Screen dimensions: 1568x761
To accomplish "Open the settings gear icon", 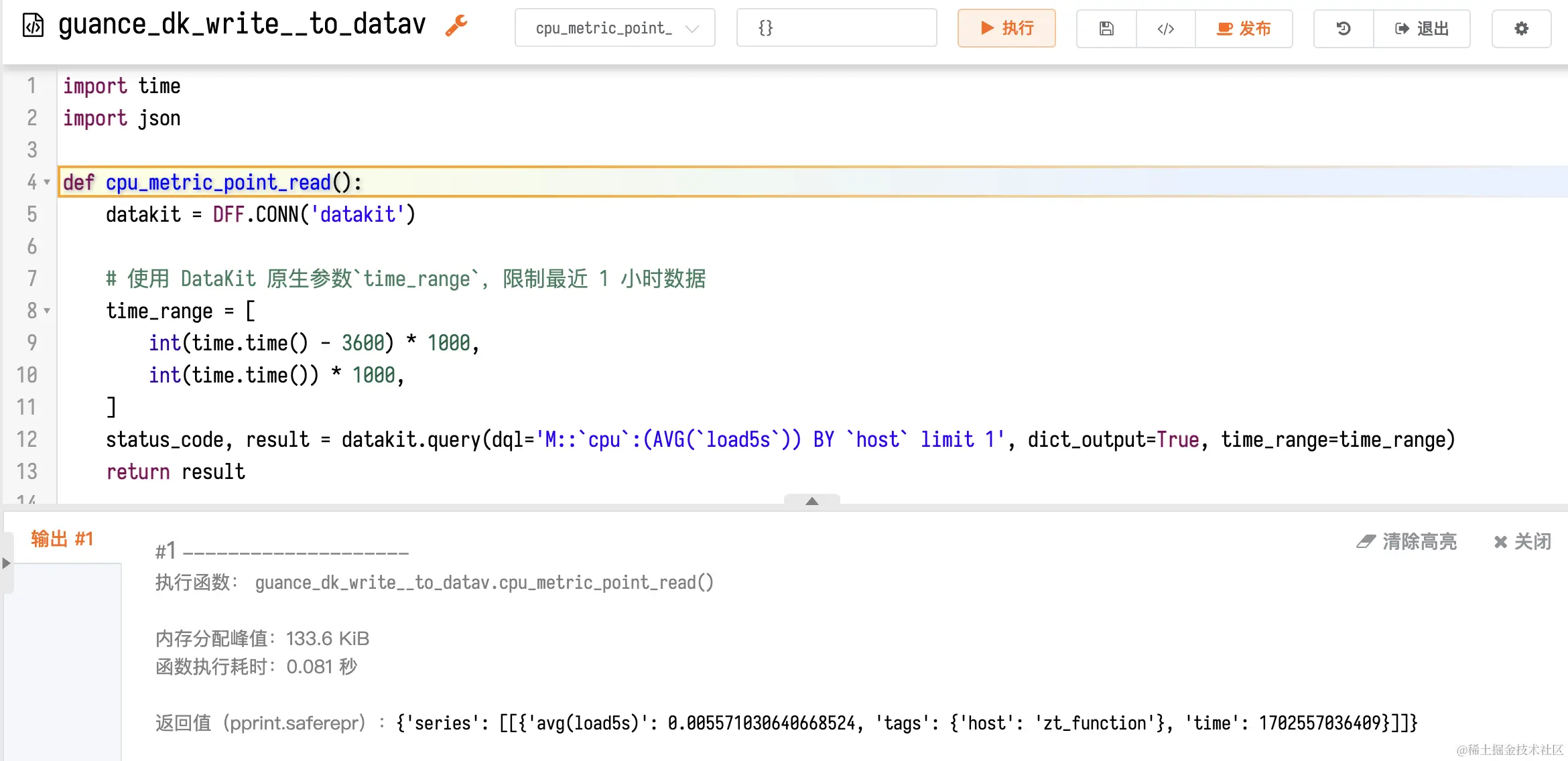I will (x=1521, y=28).
